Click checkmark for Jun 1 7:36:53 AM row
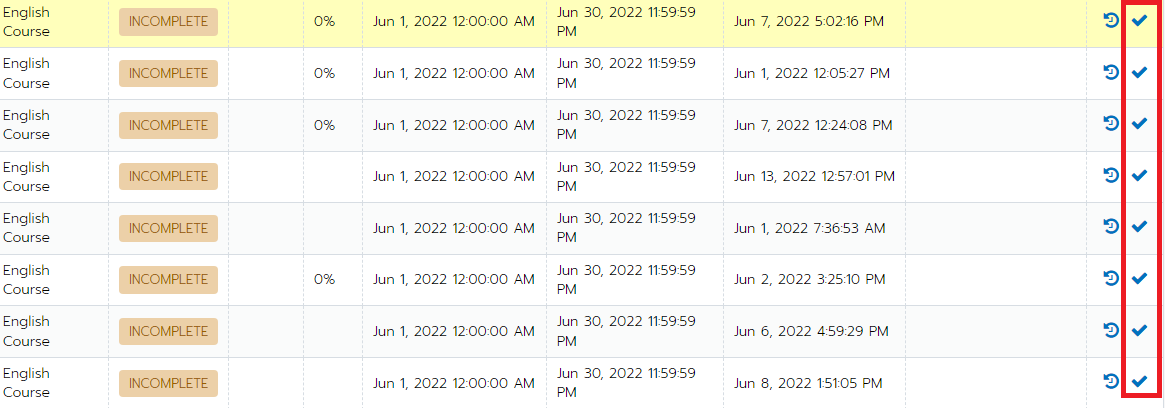1165x408 pixels. (x=1139, y=227)
